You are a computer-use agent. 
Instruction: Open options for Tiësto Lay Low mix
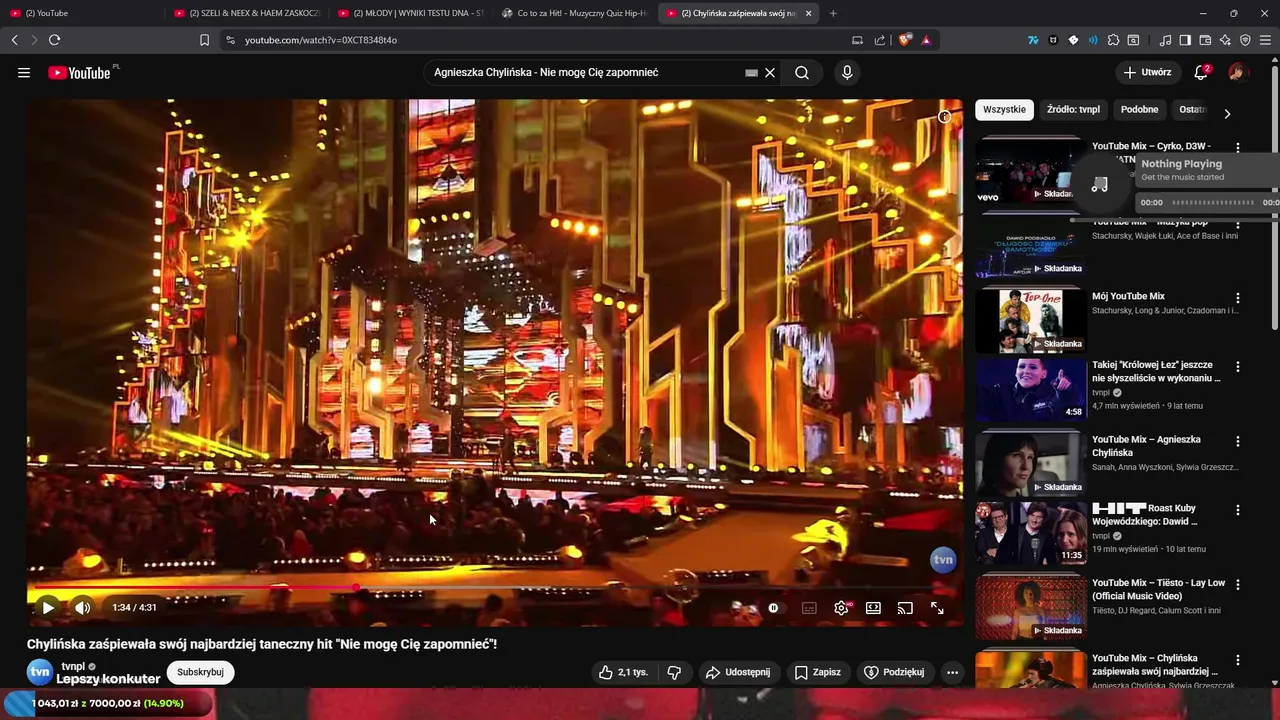[x=1237, y=584]
